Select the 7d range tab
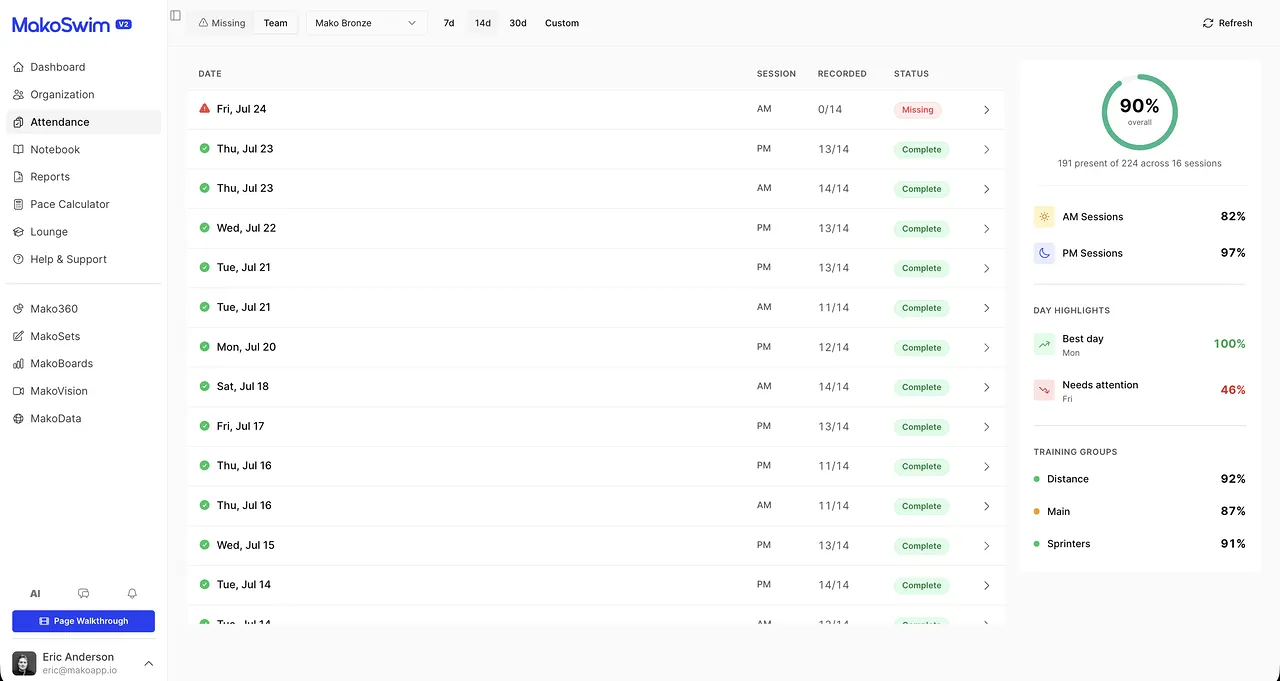Viewport: 1280px width, 681px height. tap(449, 23)
